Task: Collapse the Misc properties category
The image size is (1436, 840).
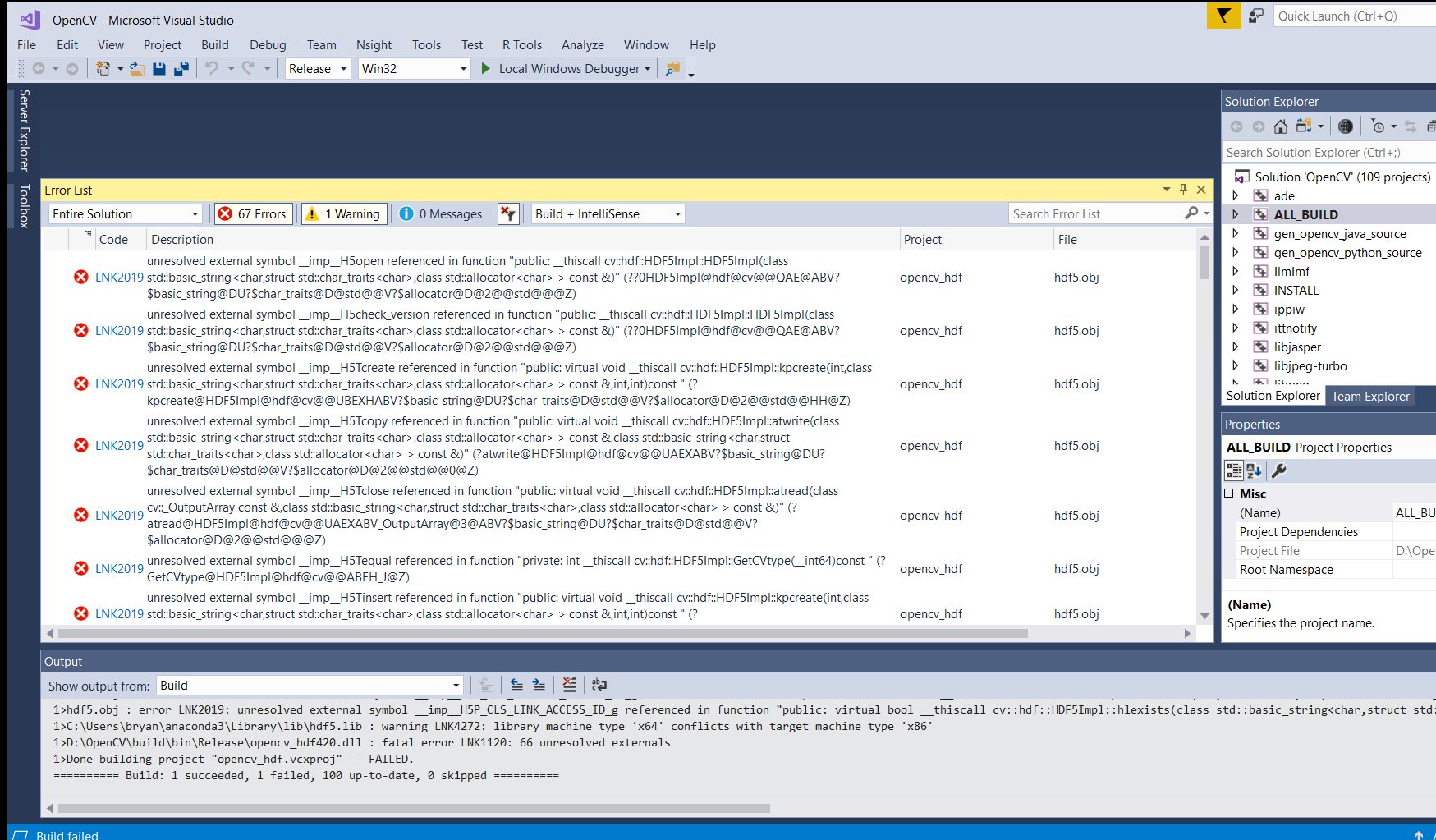Action: click(1229, 493)
